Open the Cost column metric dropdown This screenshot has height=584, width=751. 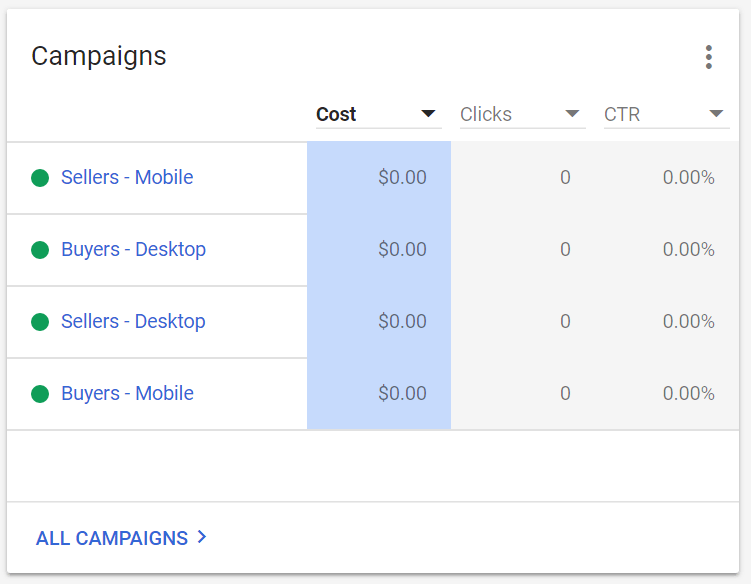click(x=378, y=114)
